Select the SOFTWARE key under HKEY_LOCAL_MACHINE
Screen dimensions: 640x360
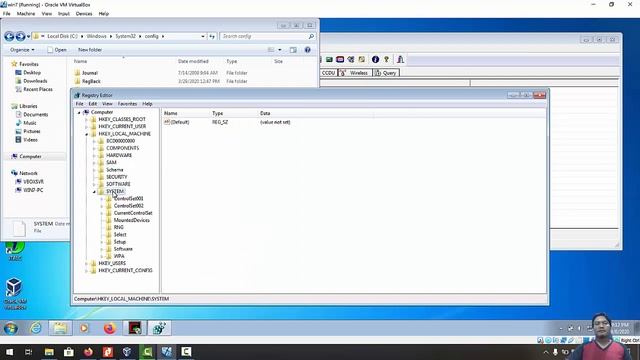(118, 184)
